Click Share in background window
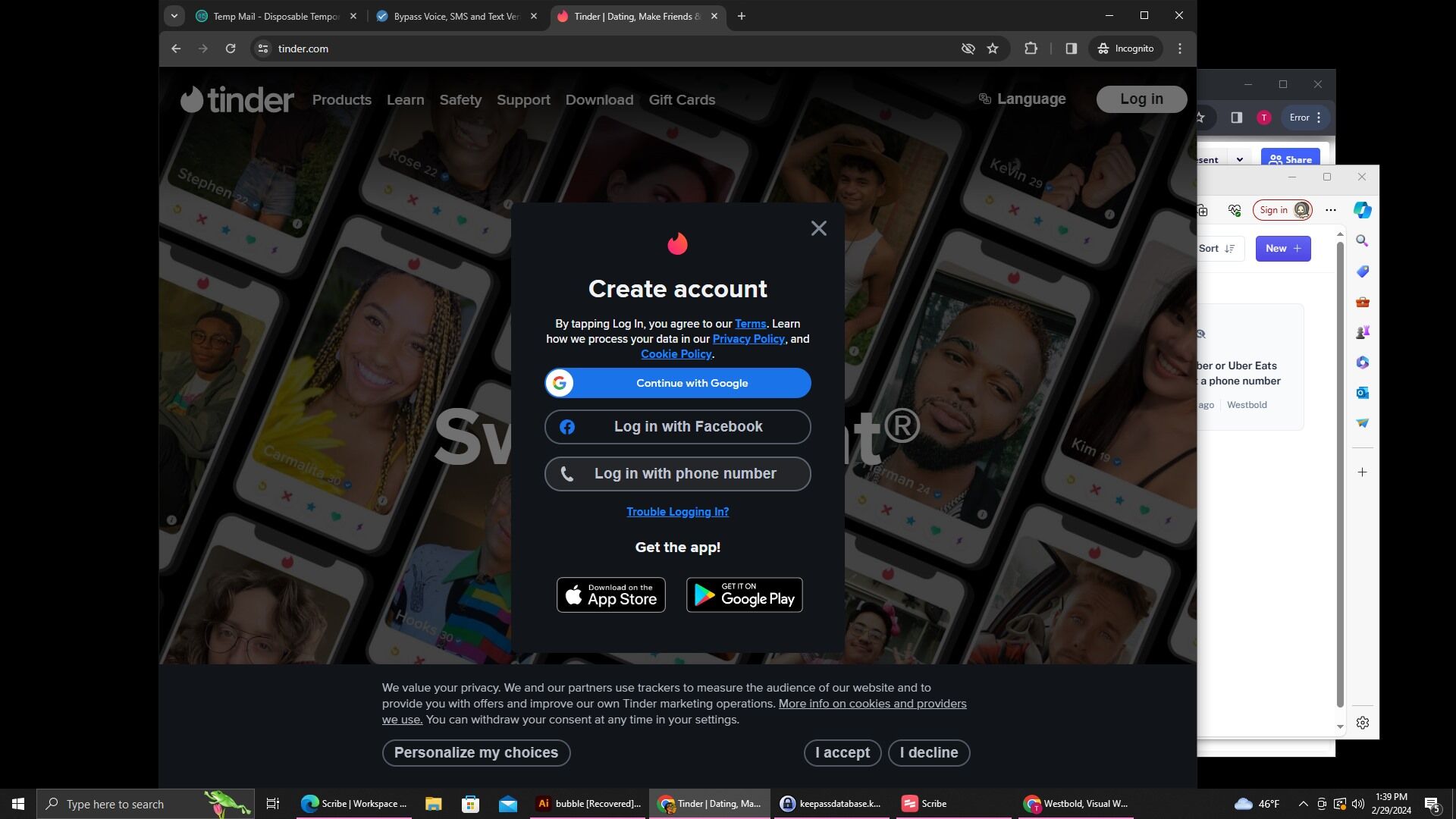Image resolution: width=1456 pixels, height=819 pixels. (x=1291, y=159)
